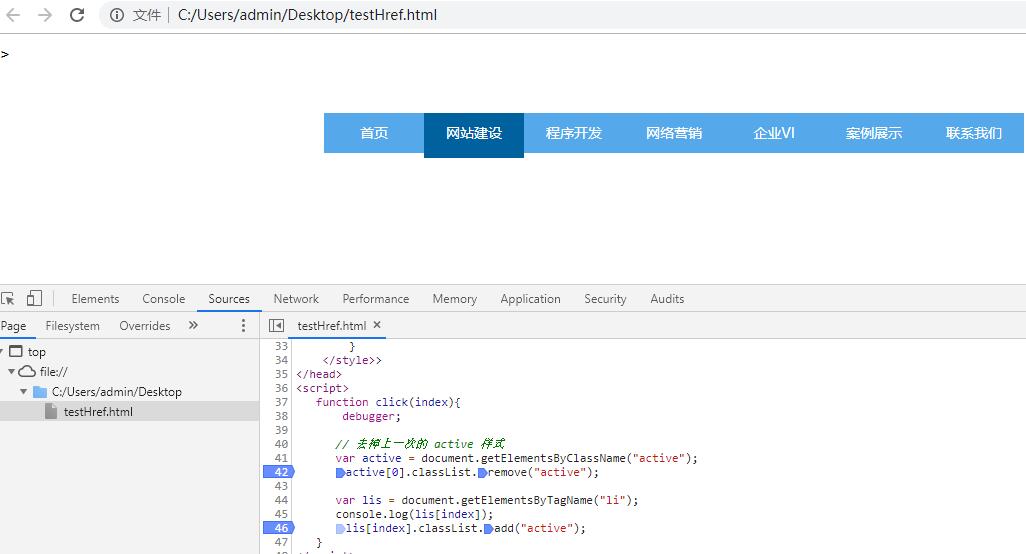
Task: Click the function click(index){ line
Action: coord(388,402)
